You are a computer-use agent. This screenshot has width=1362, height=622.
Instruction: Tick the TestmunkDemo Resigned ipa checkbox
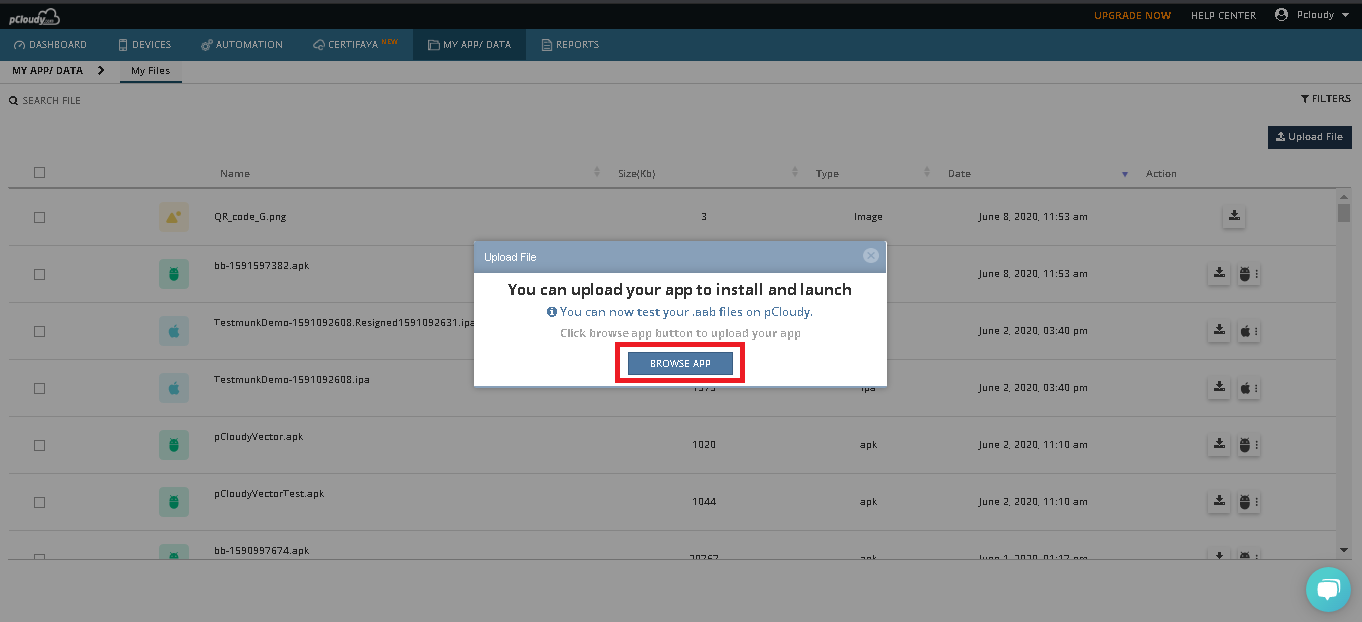(40, 331)
